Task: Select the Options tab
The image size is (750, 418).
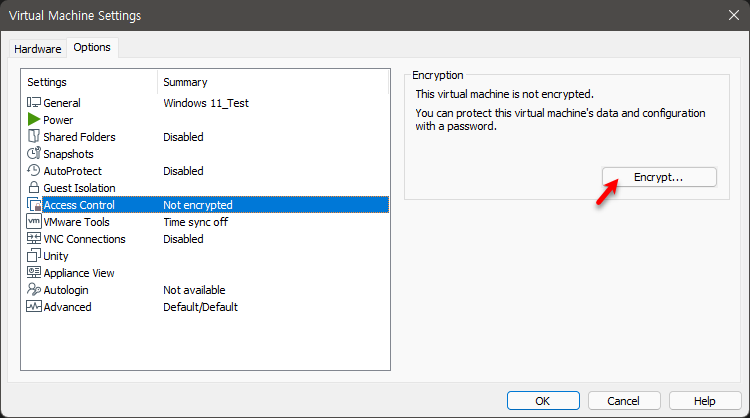Action: (92, 47)
